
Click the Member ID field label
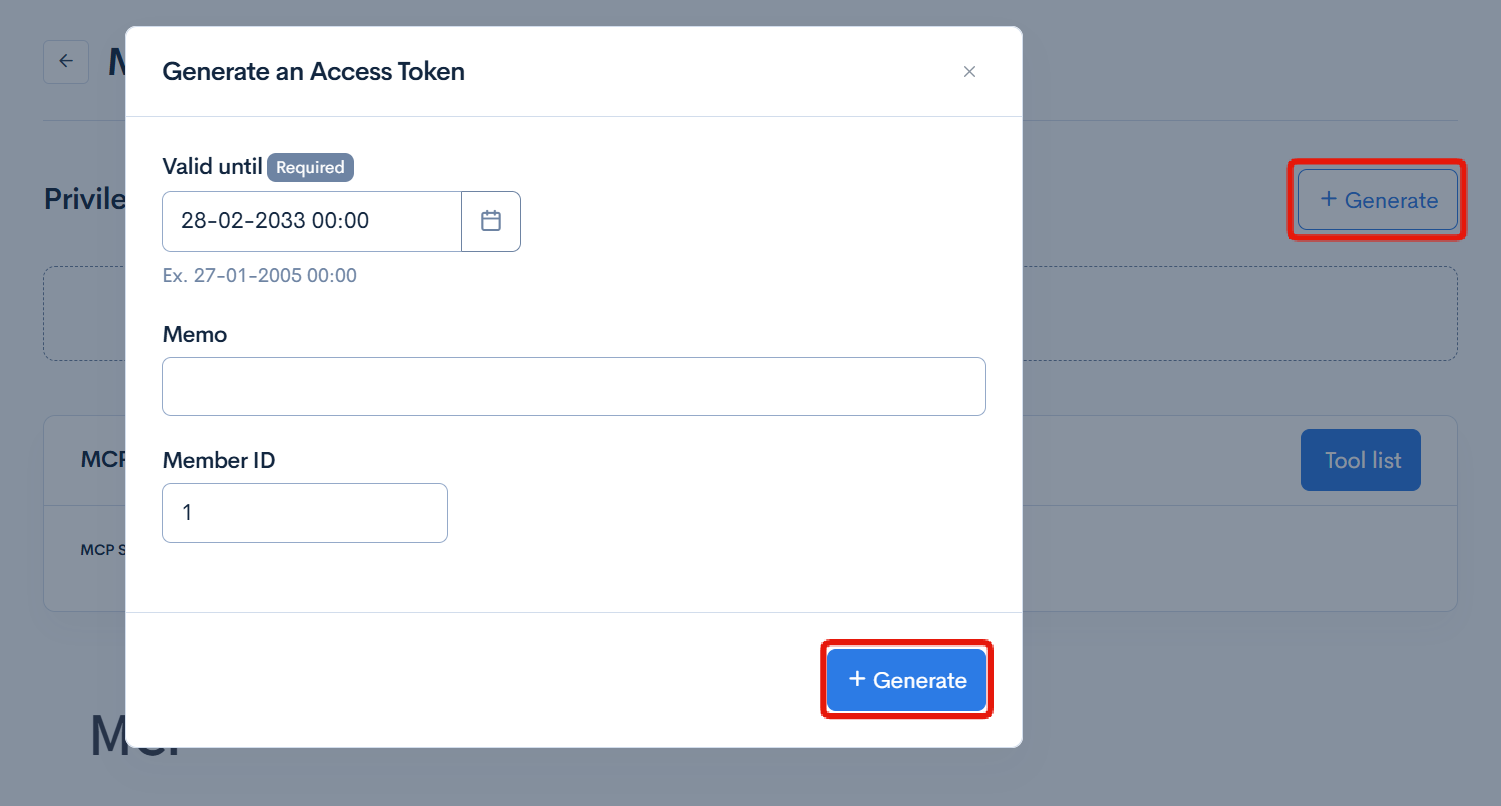[218, 460]
